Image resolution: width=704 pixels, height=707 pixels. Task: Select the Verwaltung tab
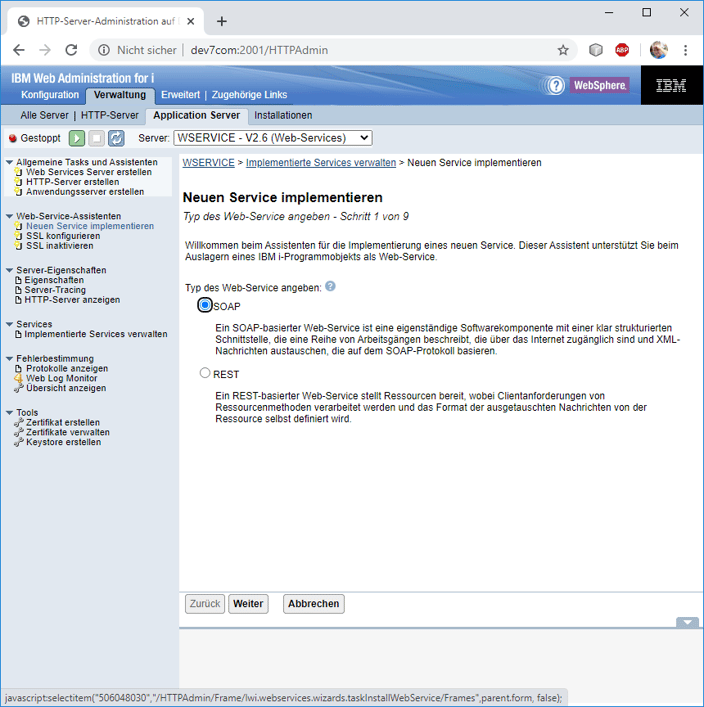click(120, 95)
